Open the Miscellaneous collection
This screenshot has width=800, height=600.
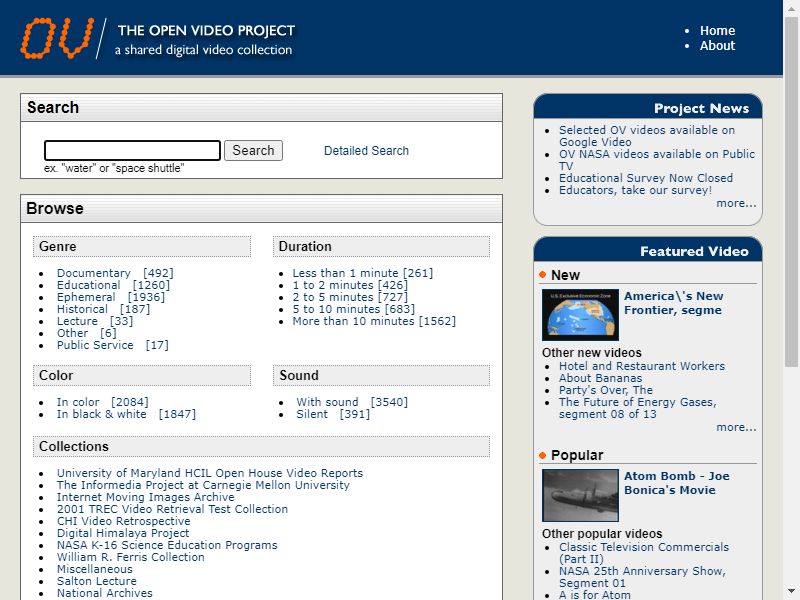[x=94, y=569]
